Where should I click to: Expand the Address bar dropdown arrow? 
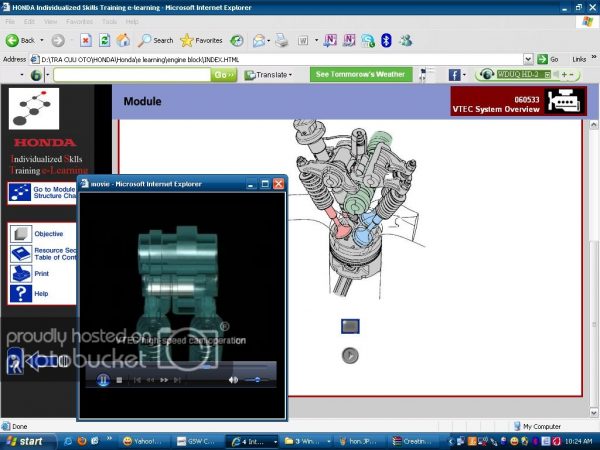pyautogui.click(x=528, y=59)
